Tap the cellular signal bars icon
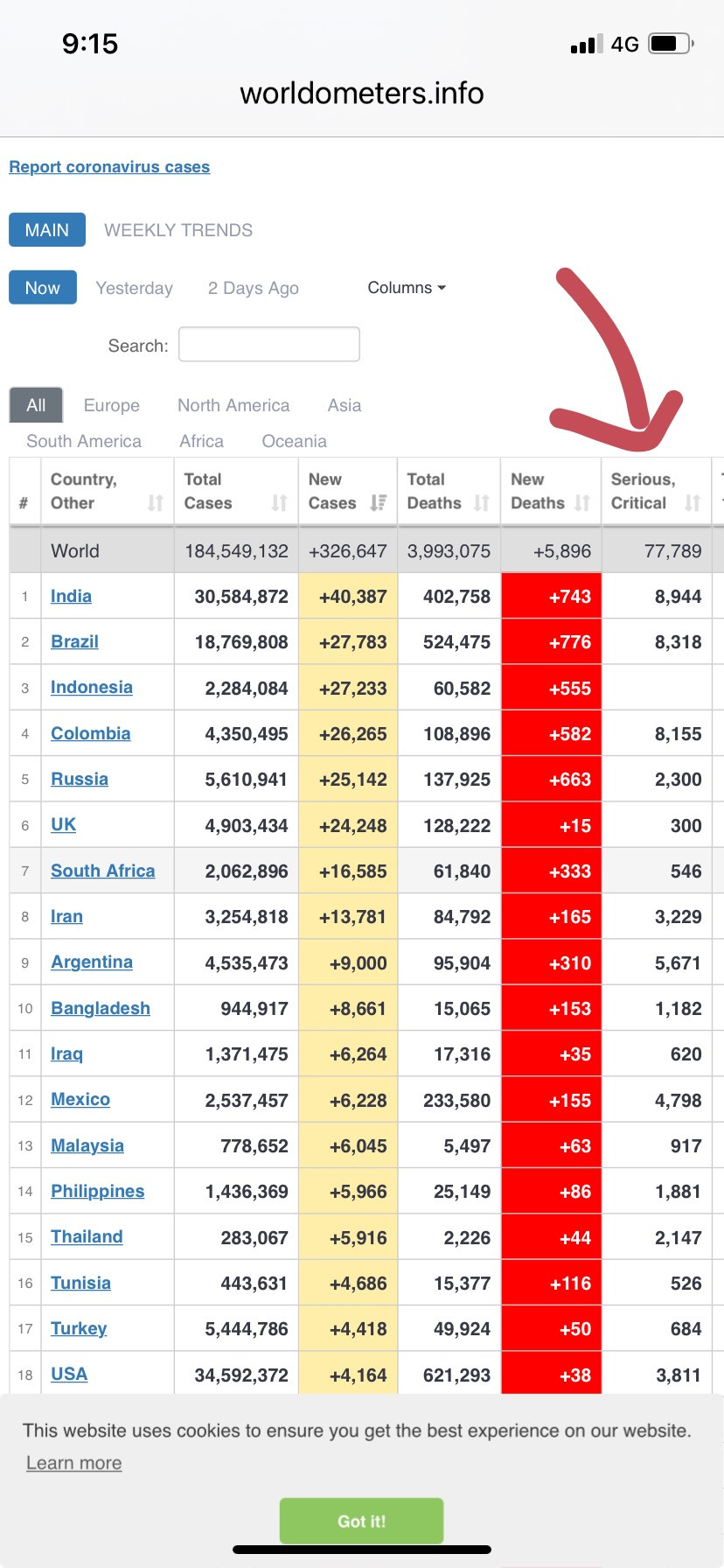 coord(587,45)
